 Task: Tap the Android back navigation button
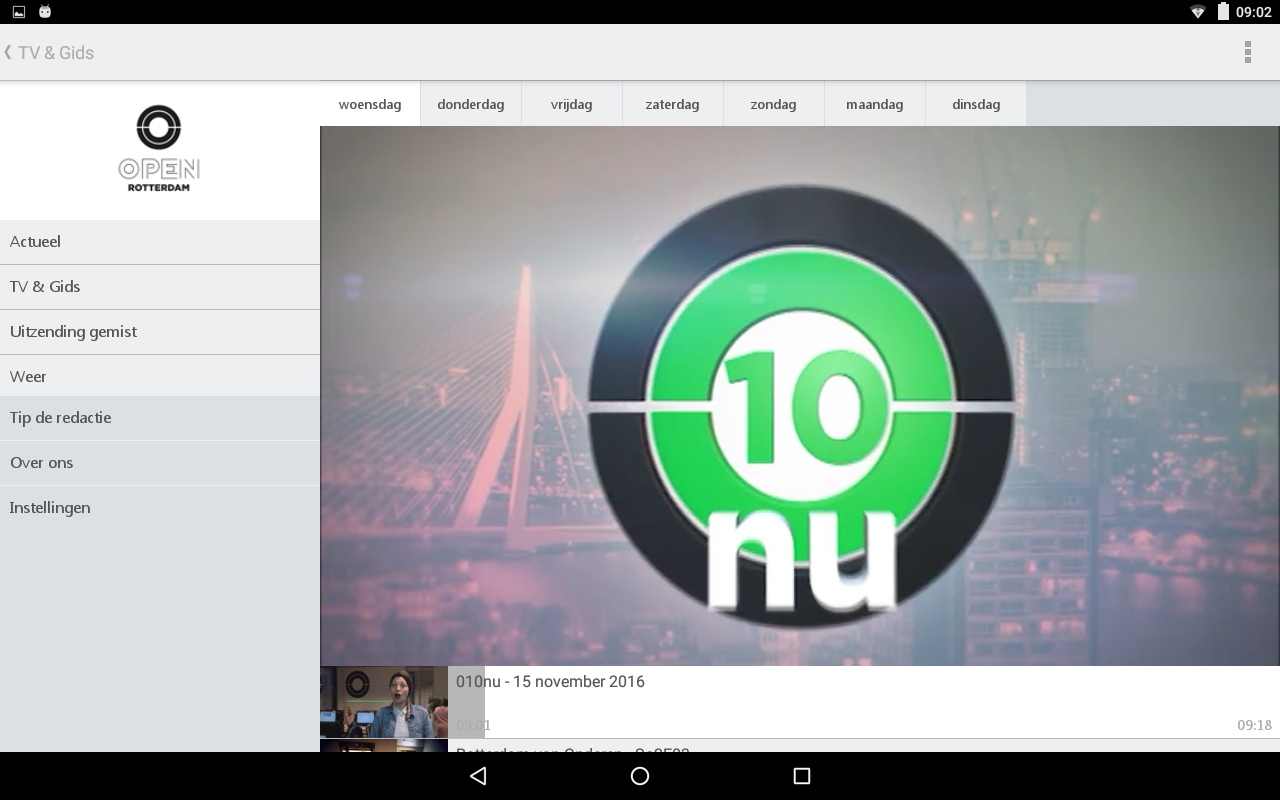pos(478,776)
